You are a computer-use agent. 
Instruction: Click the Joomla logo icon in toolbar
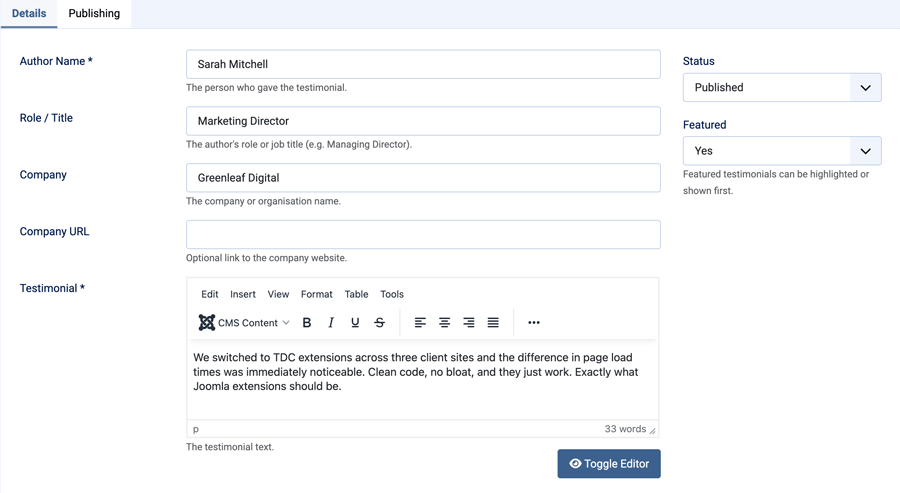pyautogui.click(x=207, y=323)
